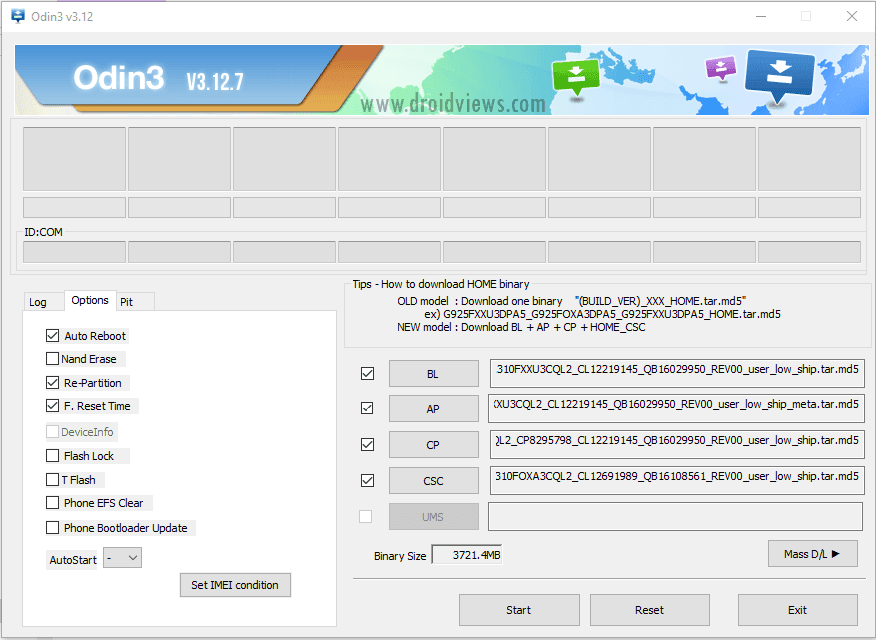This screenshot has width=876, height=640.
Task: Click the Binary Size value field
Action: tap(467, 555)
